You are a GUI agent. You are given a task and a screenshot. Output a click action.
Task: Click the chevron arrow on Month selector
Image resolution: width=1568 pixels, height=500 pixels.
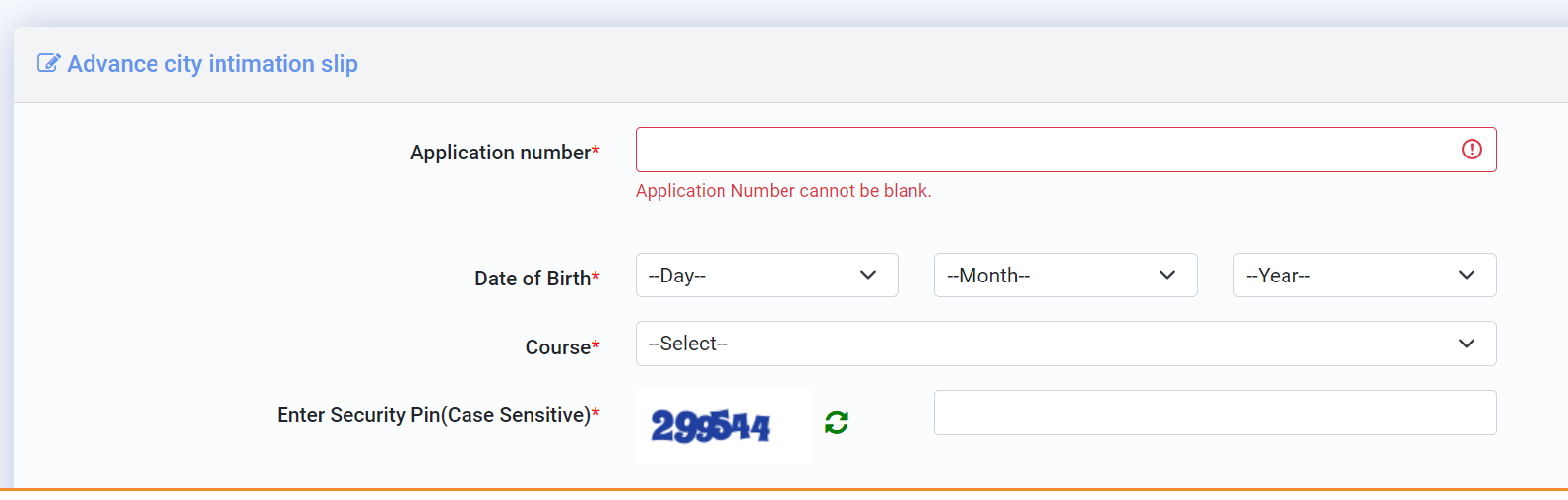click(x=1167, y=276)
